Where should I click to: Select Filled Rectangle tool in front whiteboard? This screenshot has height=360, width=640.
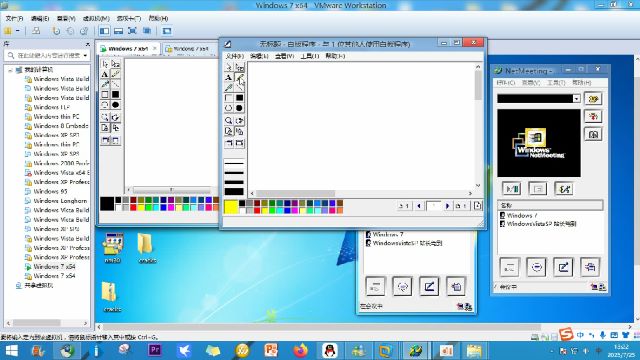coord(240,98)
